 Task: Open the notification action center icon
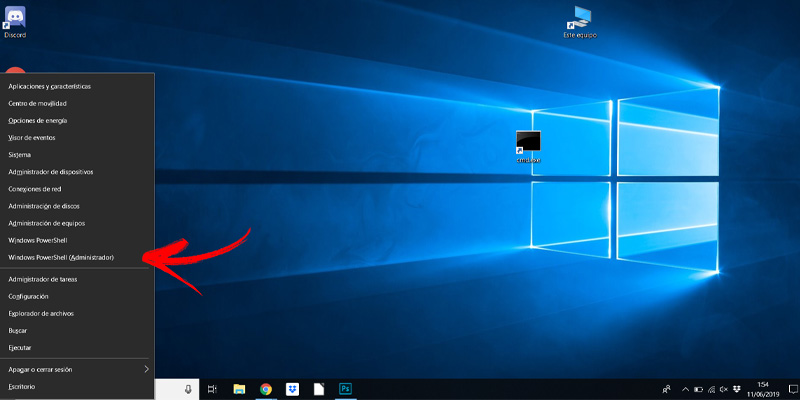click(793, 389)
